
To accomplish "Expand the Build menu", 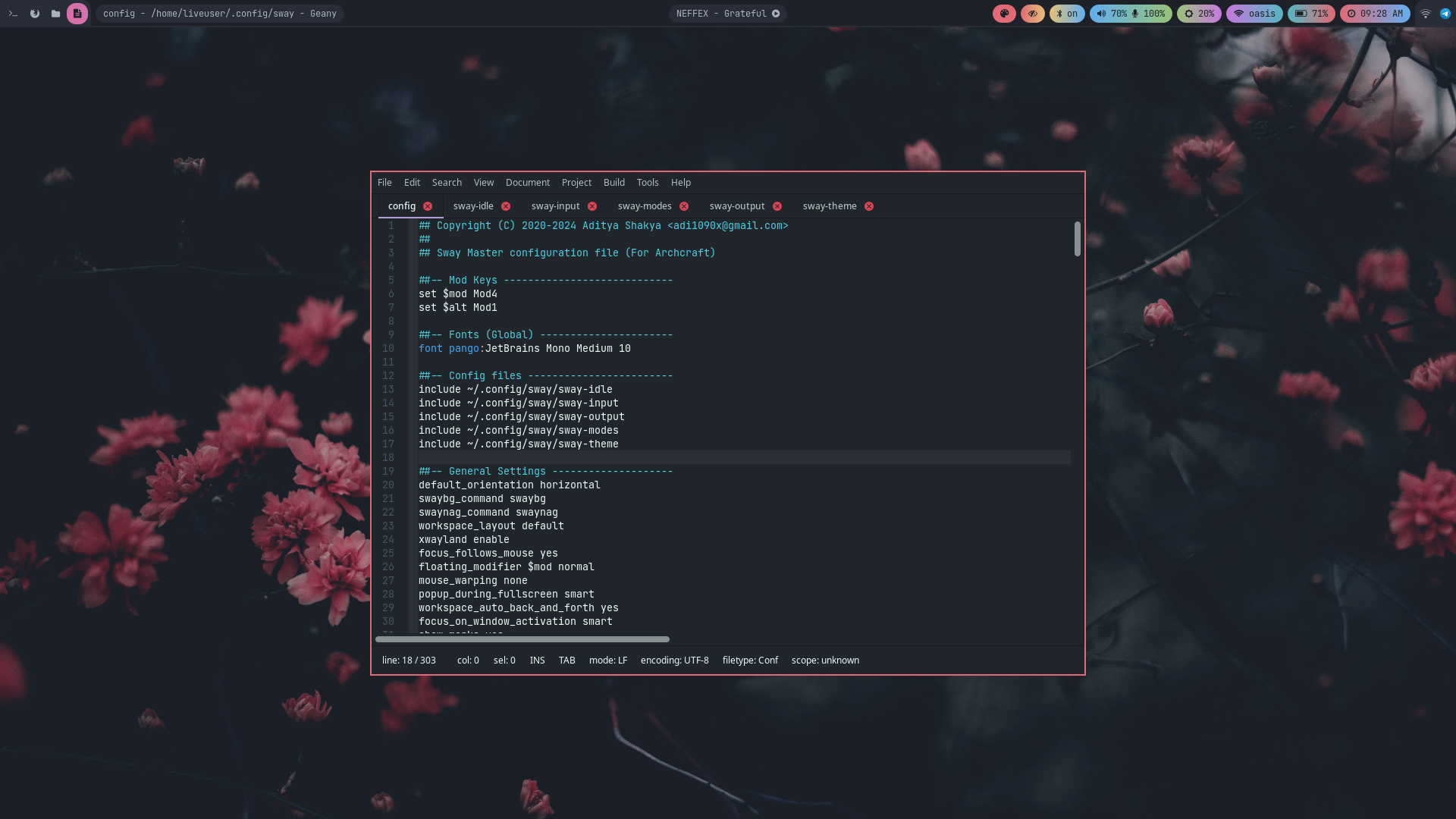I will 613,183.
